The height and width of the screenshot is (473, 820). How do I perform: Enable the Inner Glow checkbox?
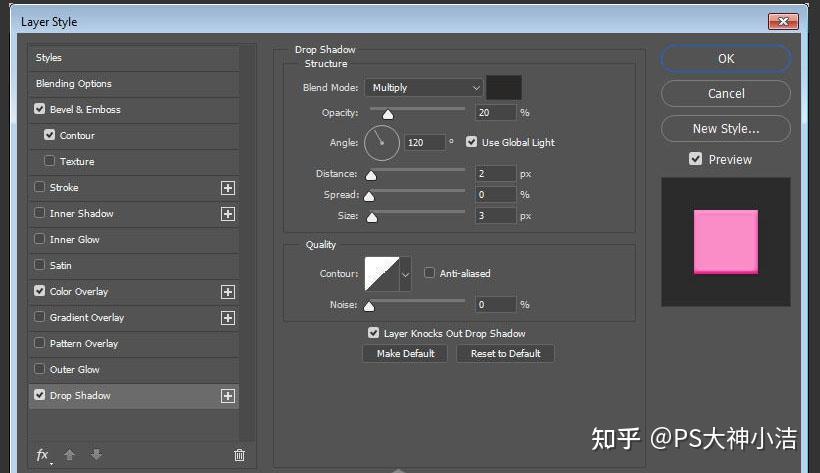(39, 239)
